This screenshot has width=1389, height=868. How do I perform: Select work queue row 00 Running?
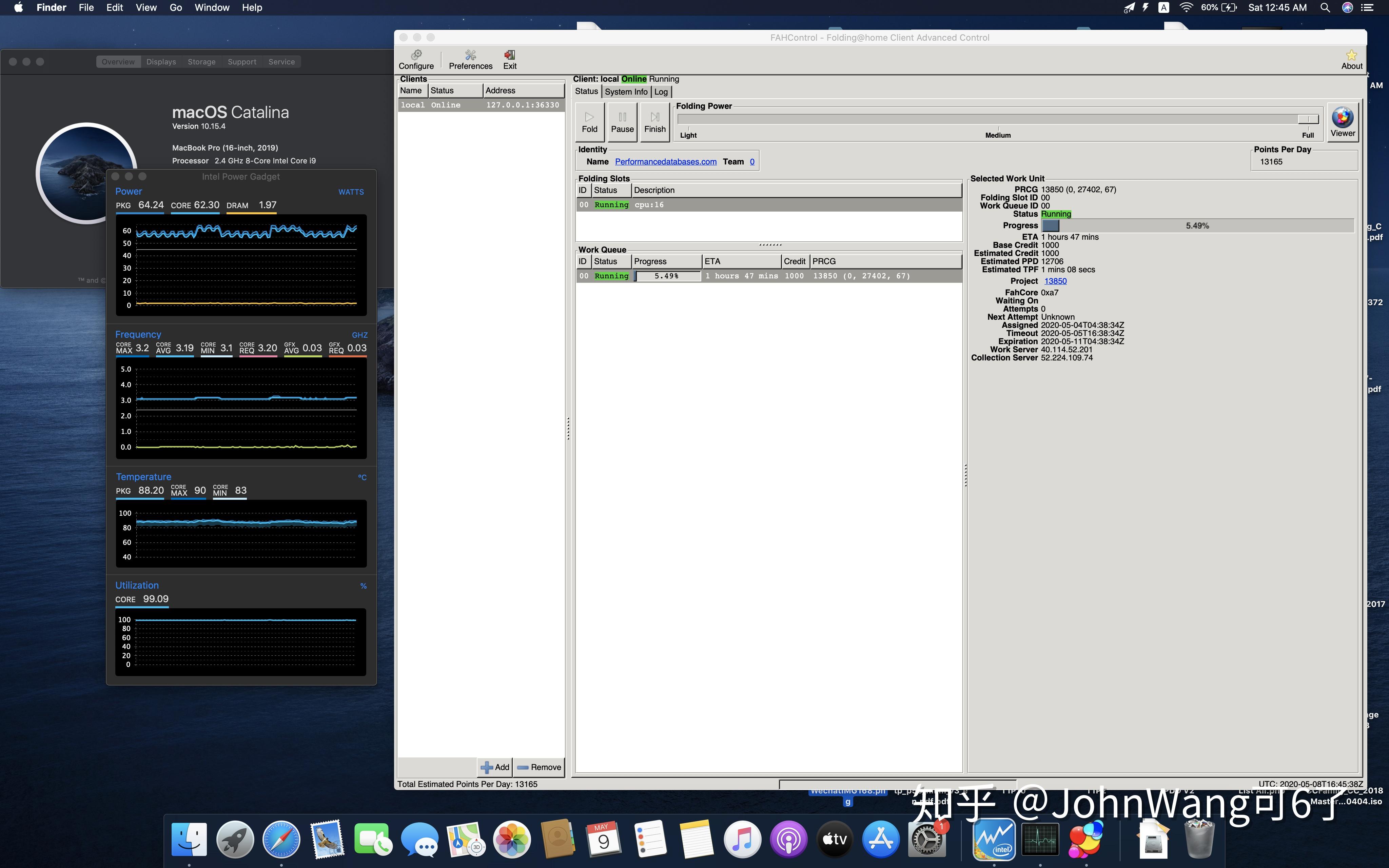[x=769, y=276]
